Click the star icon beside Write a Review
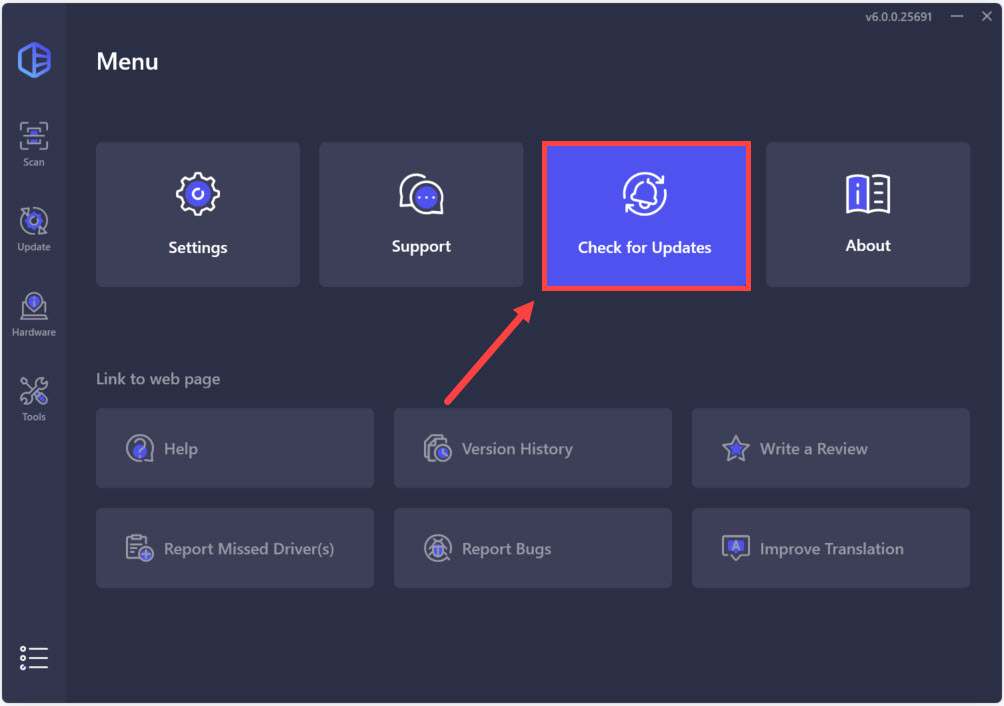 (736, 449)
